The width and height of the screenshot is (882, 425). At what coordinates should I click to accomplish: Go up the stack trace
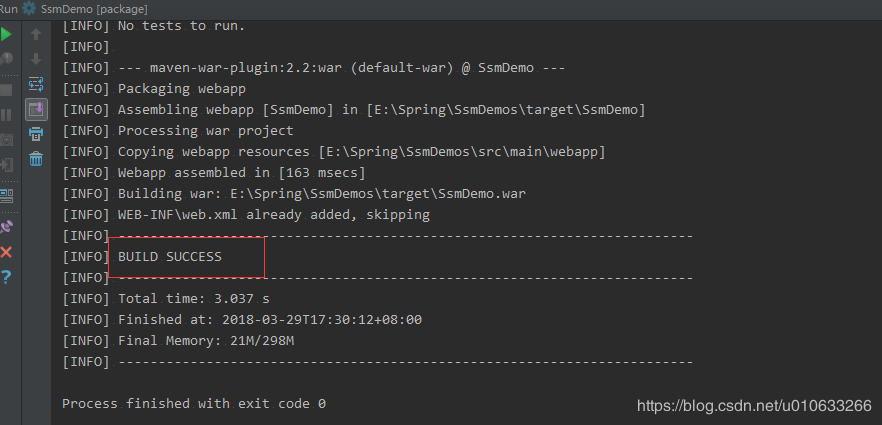point(36,34)
